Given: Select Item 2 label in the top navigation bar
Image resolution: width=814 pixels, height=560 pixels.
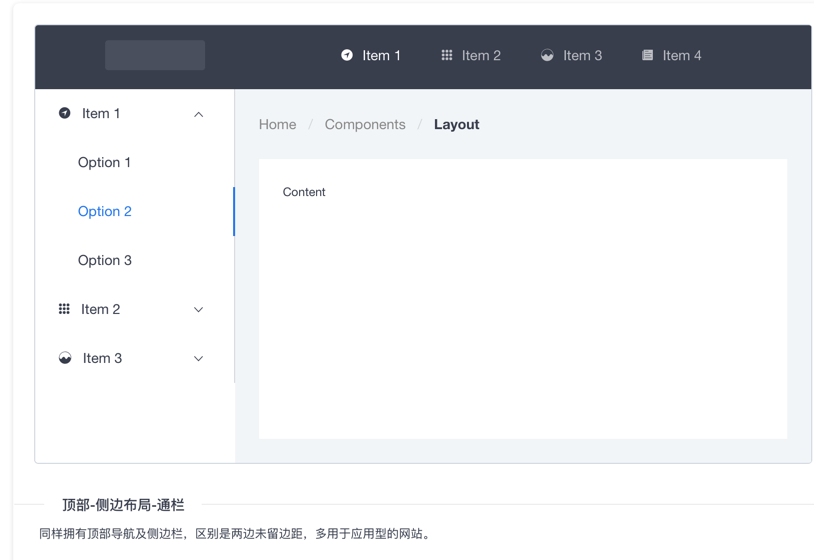Looking at the screenshot, I should pyautogui.click(x=481, y=56).
